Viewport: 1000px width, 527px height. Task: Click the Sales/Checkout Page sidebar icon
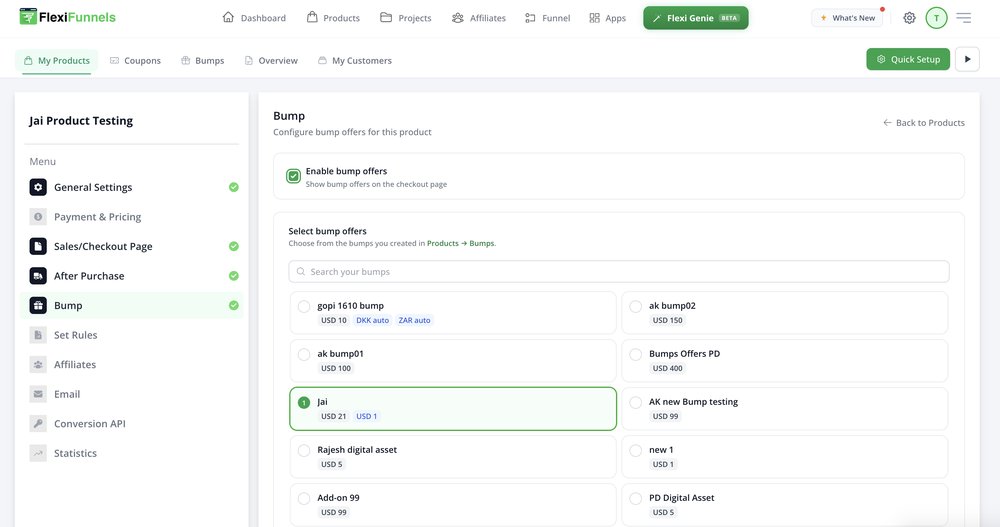click(x=38, y=246)
